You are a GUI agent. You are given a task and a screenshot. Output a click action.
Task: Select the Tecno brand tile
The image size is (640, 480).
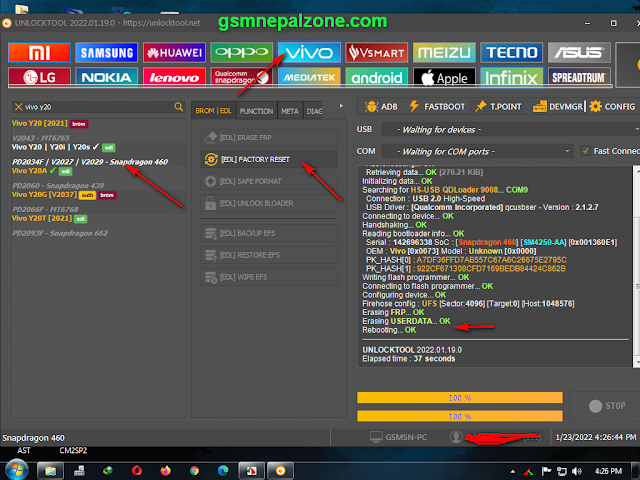coord(512,53)
